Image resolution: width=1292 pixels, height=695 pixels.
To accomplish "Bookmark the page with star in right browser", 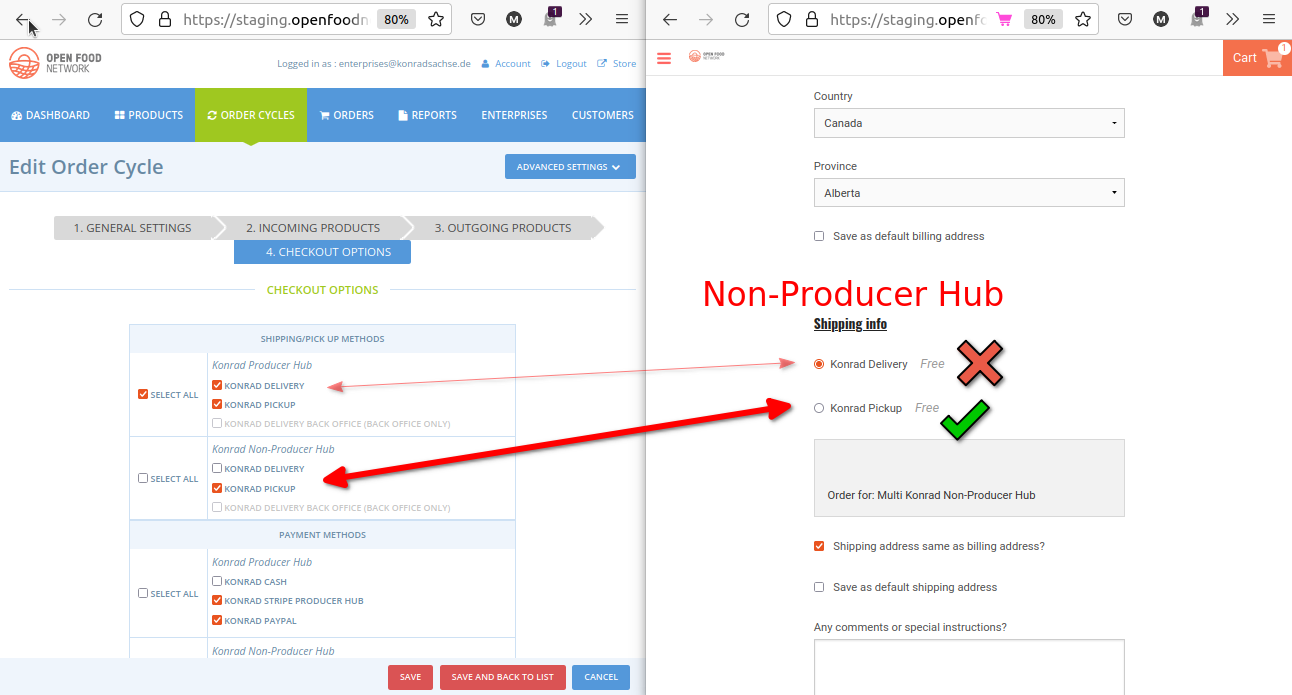I will [1083, 19].
